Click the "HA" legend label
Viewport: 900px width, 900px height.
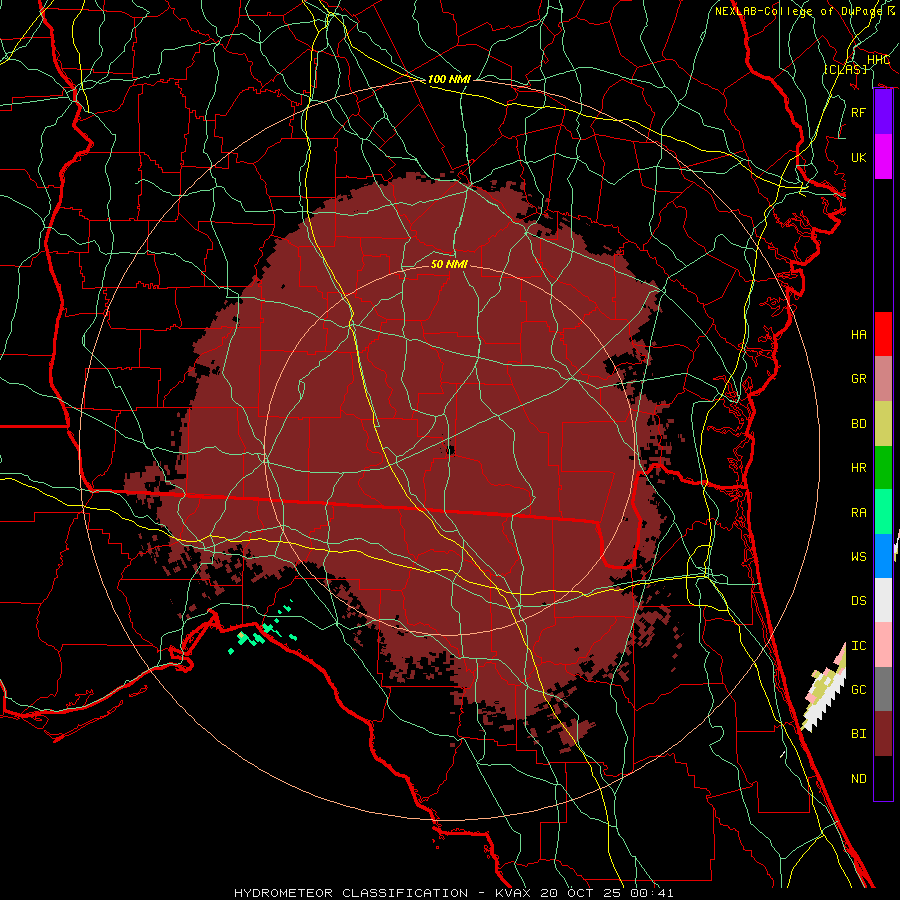(x=859, y=335)
